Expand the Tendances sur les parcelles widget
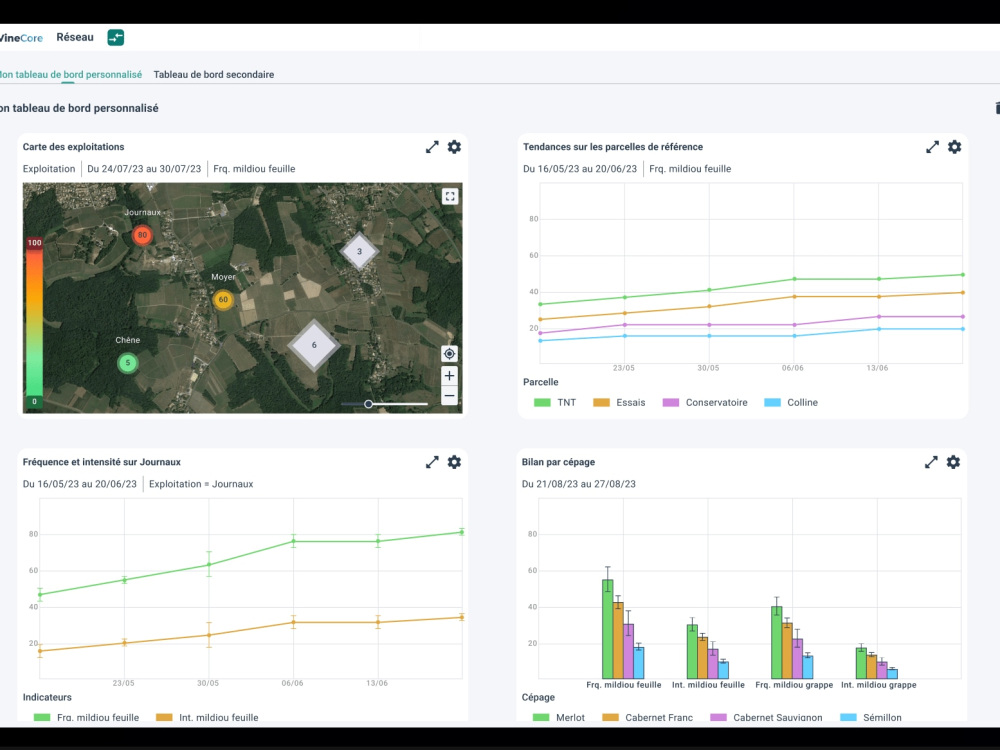The height and width of the screenshot is (750, 1000). click(x=932, y=147)
